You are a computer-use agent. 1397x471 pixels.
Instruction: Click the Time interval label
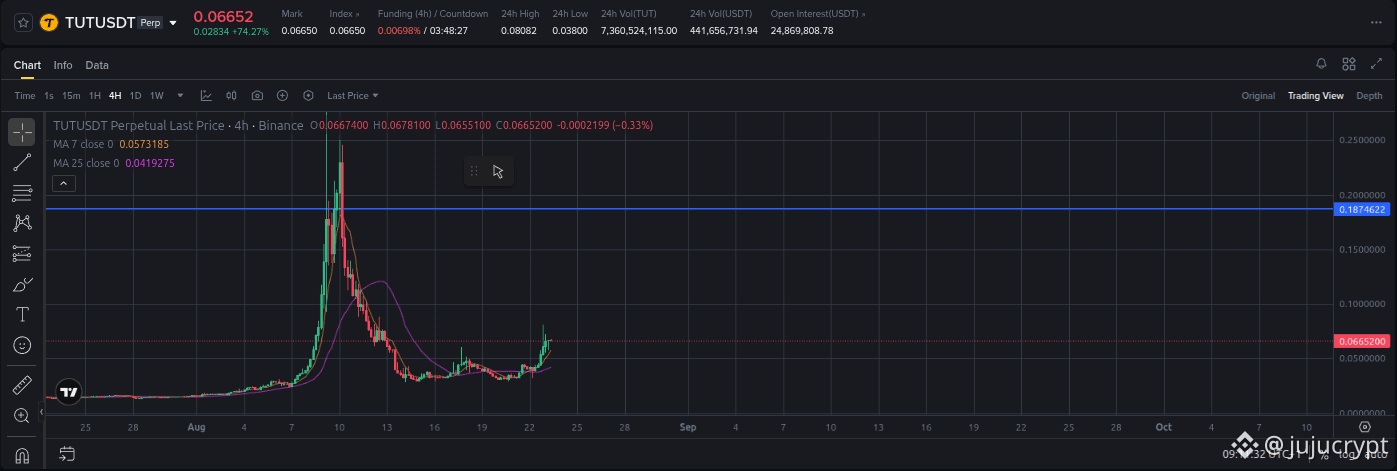[25, 96]
